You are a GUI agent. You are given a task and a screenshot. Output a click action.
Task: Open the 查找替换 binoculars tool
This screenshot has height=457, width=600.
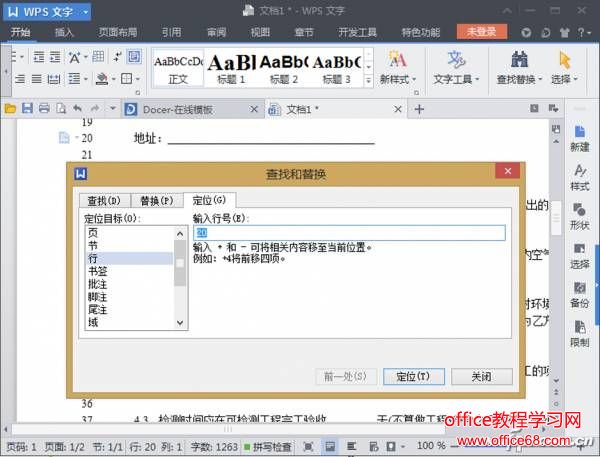tap(519, 68)
